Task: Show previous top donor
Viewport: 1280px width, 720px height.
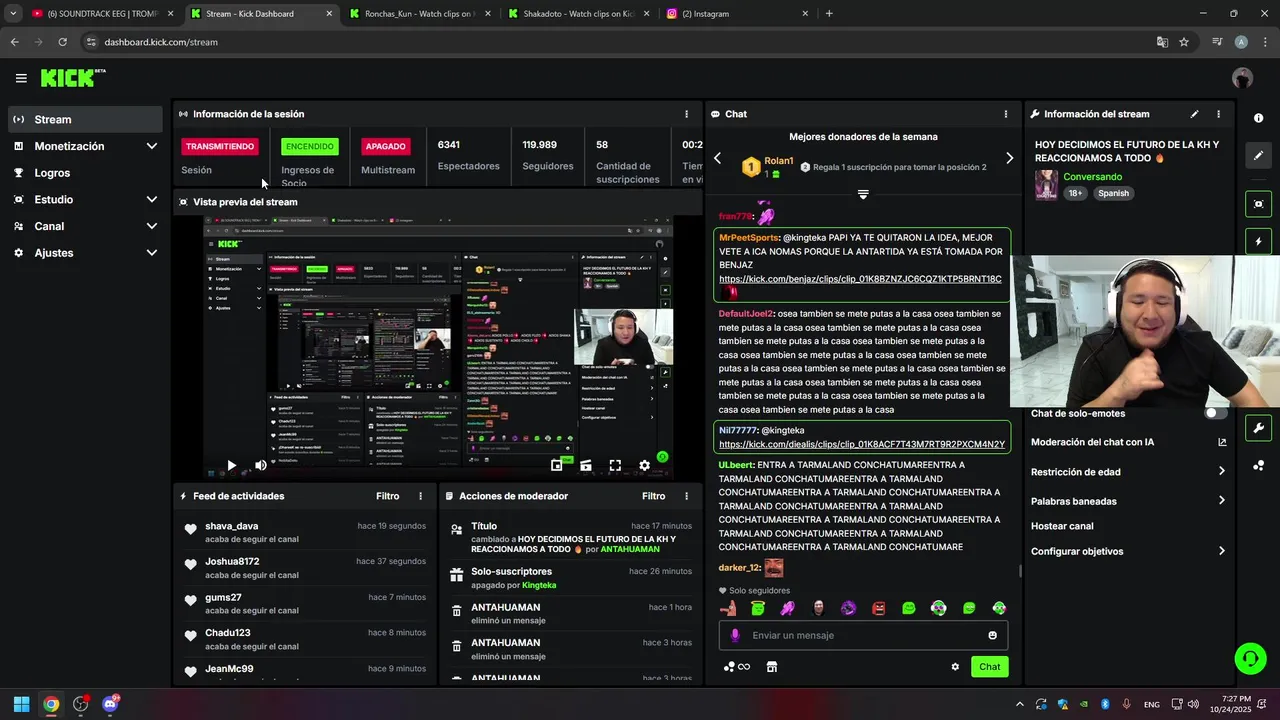Action: [717, 158]
